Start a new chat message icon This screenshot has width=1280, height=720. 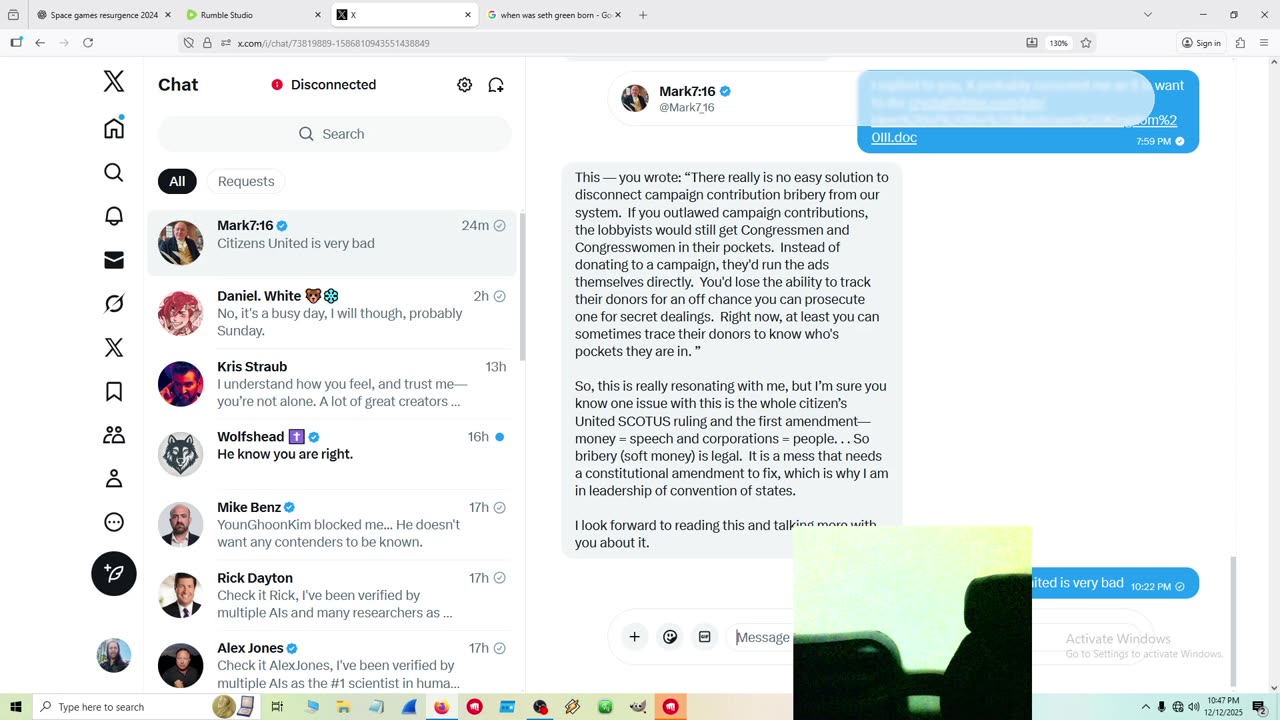[x=496, y=85]
